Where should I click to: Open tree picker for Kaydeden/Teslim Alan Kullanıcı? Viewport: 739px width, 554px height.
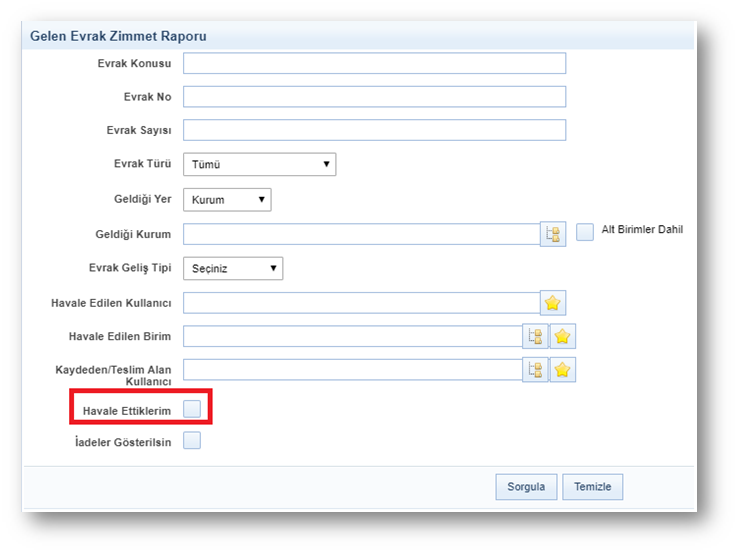point(536,371)
